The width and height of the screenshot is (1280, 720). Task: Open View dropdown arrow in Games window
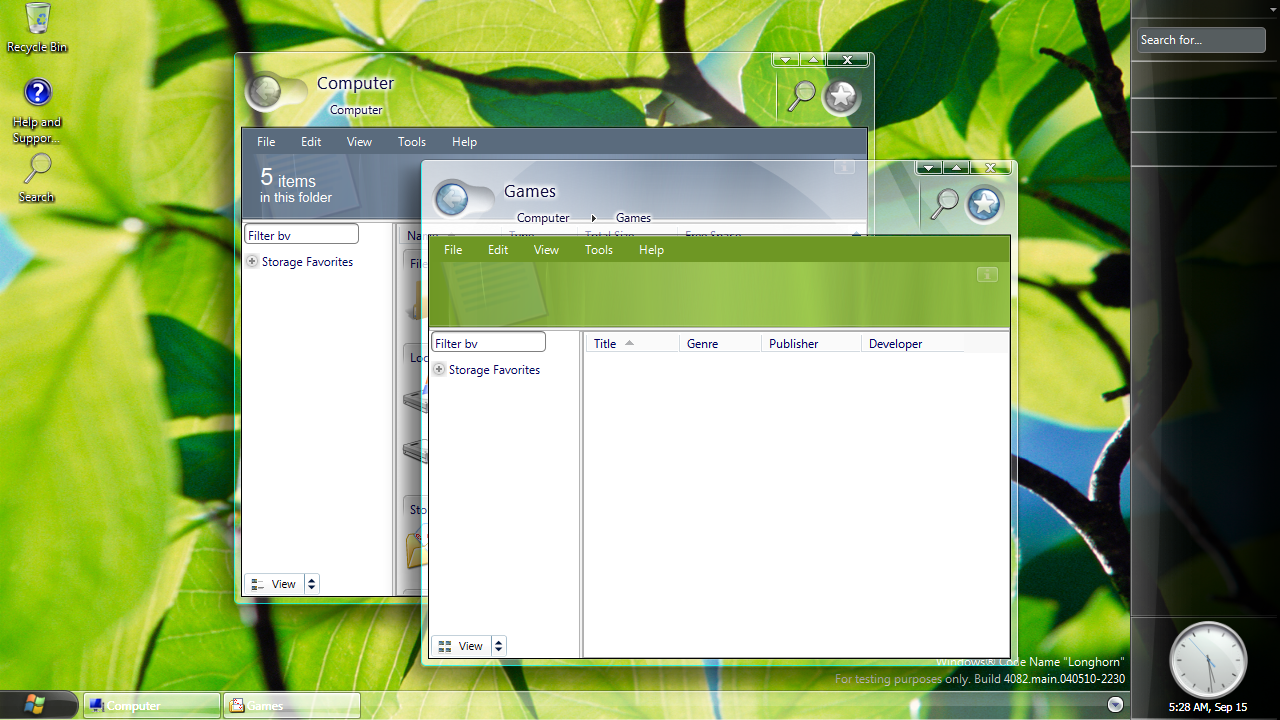click(x=499, y=646)
